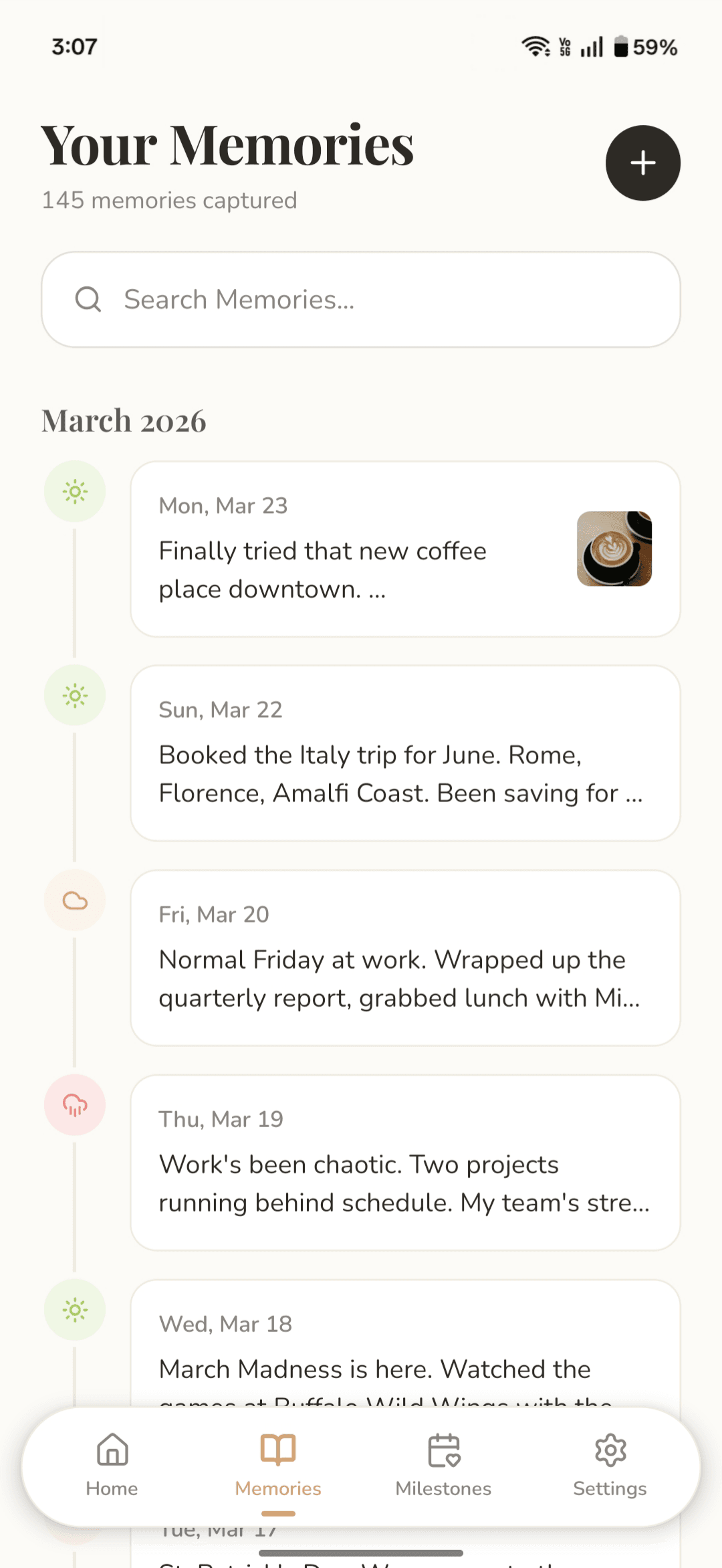
Task: Open the Mon, Mar 23 coffee memory
Action: click(x=405, y=549)
